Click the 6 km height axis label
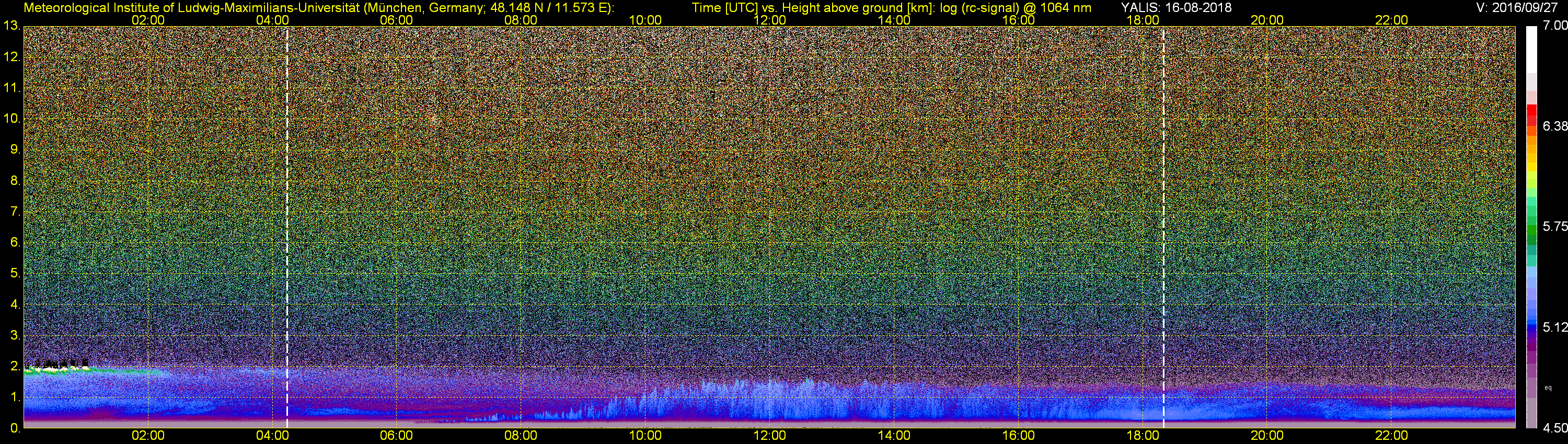Viewport: 1568px width, 444px height. 15,243
